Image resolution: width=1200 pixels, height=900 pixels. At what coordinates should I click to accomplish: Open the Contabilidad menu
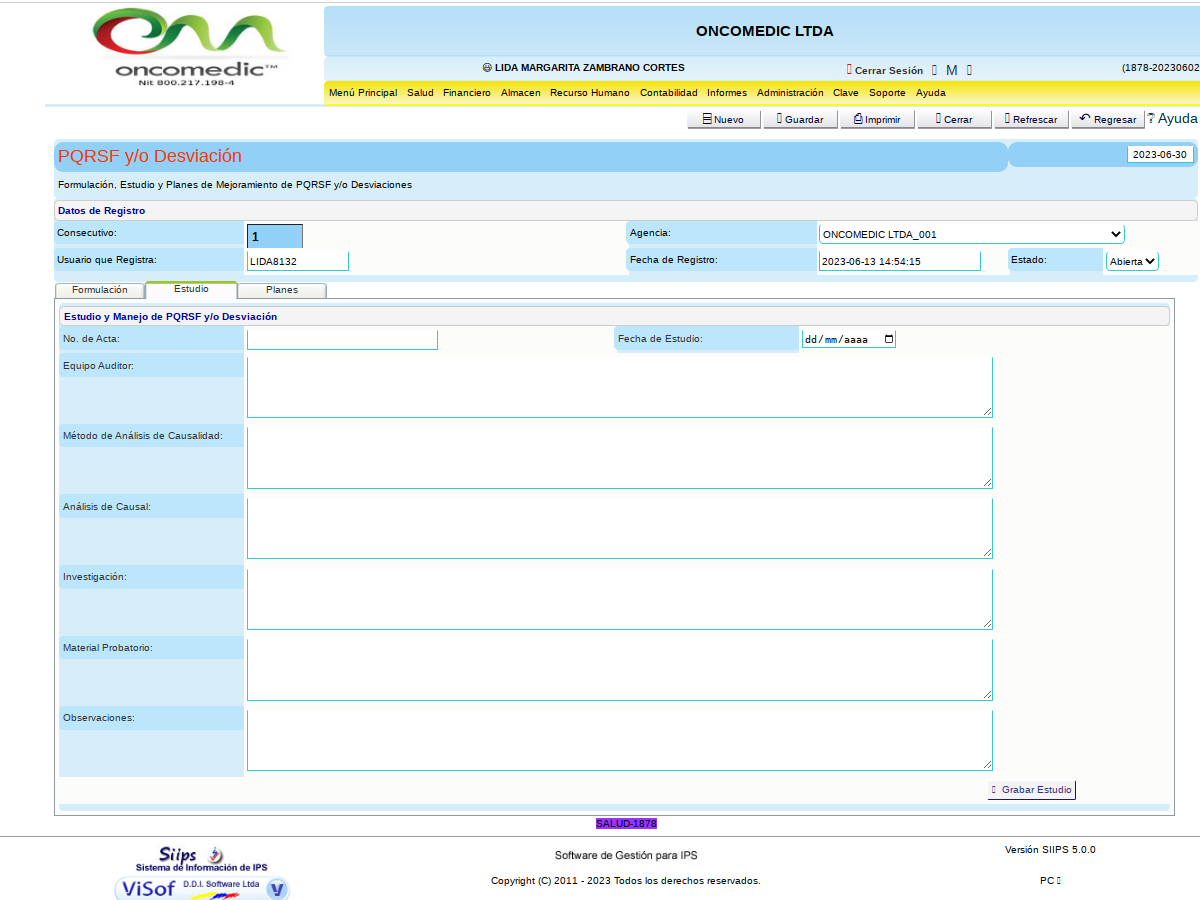click(x=668, y=93)
